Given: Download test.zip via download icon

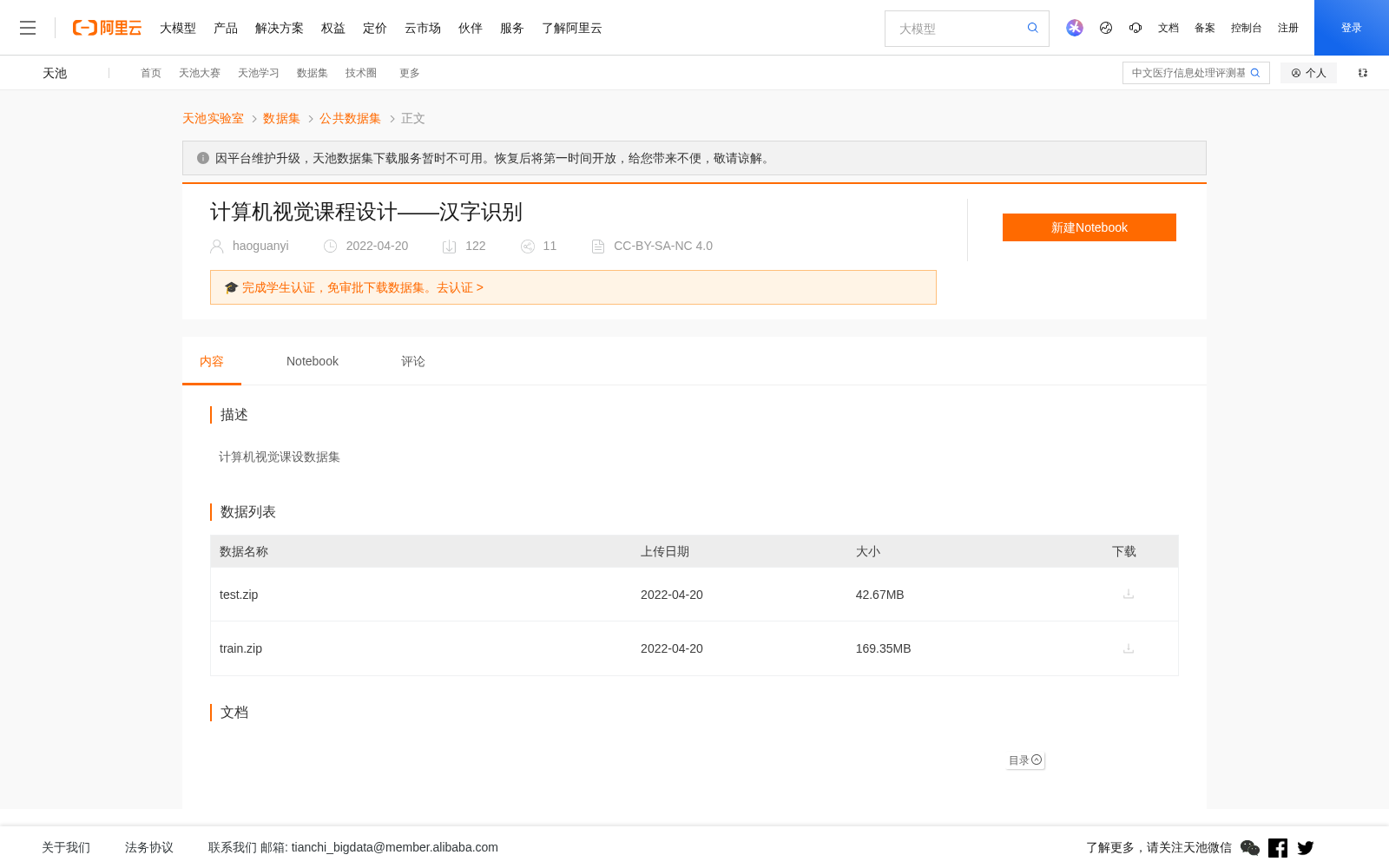Looking at the screenshot, I should [1129, 594].
